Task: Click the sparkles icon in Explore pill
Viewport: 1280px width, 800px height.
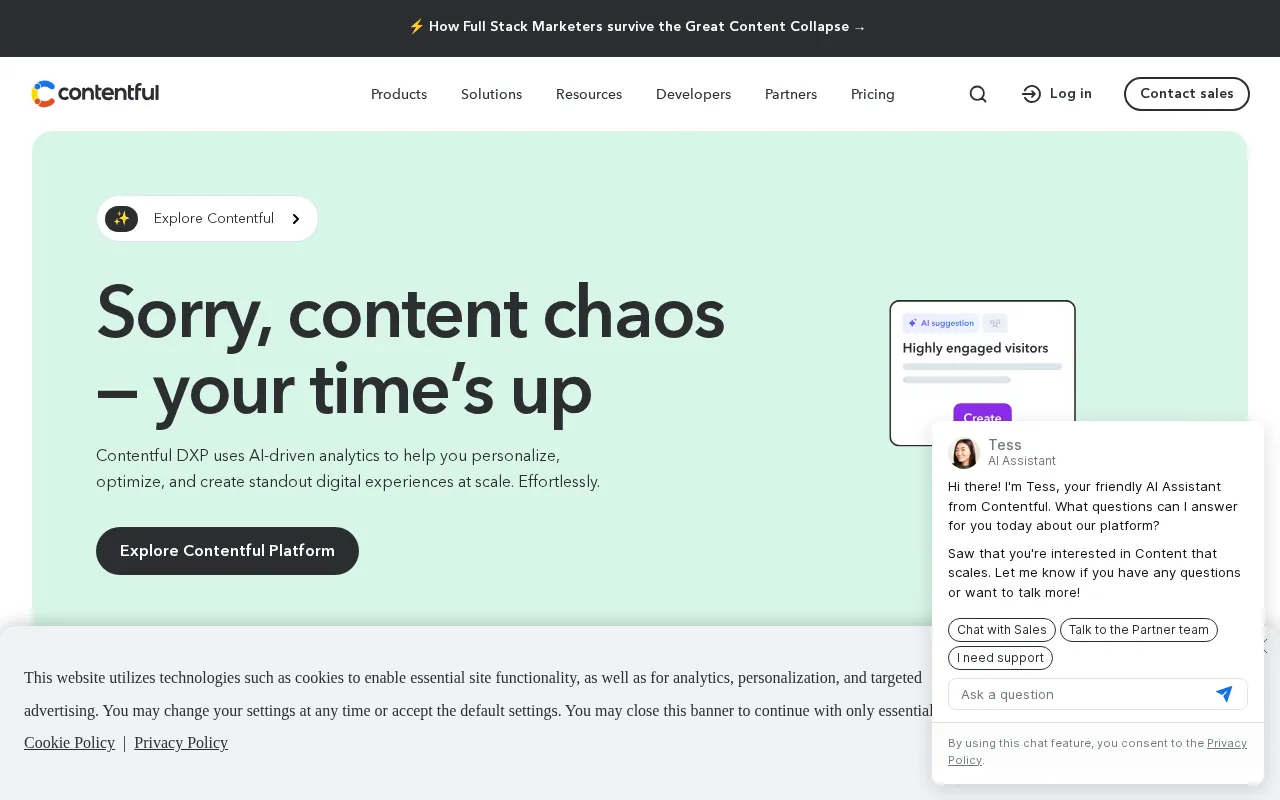Action: 121,218
